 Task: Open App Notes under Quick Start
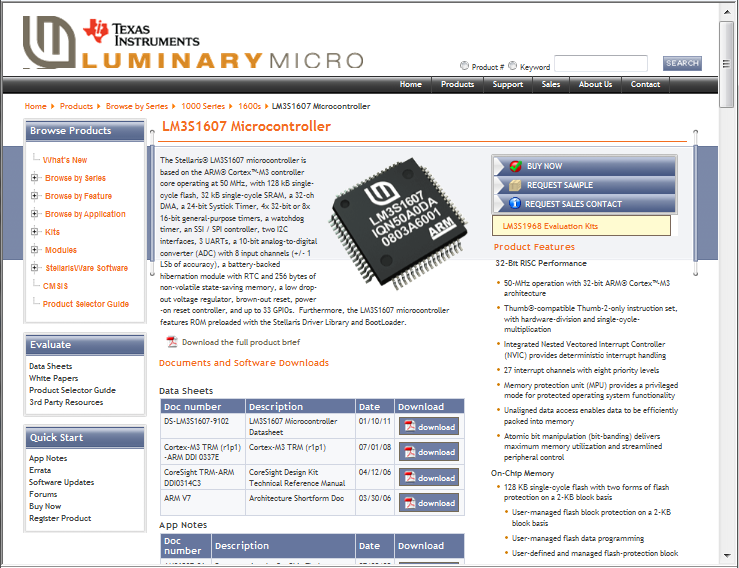click(x=48, y=458)
